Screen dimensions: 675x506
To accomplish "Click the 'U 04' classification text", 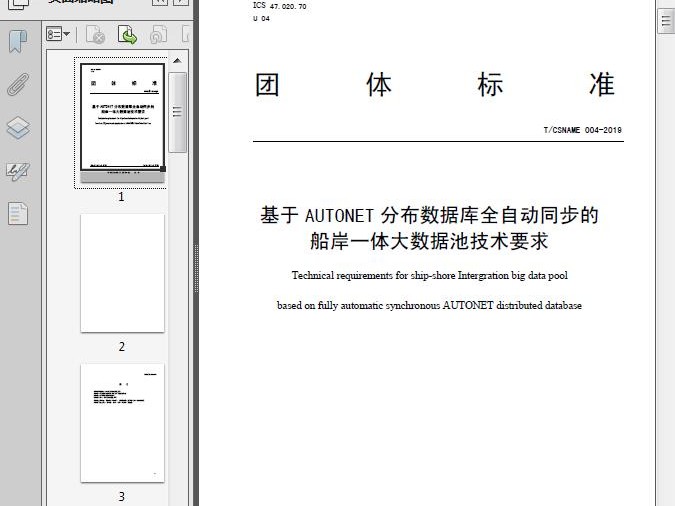I will click(261, 19).
